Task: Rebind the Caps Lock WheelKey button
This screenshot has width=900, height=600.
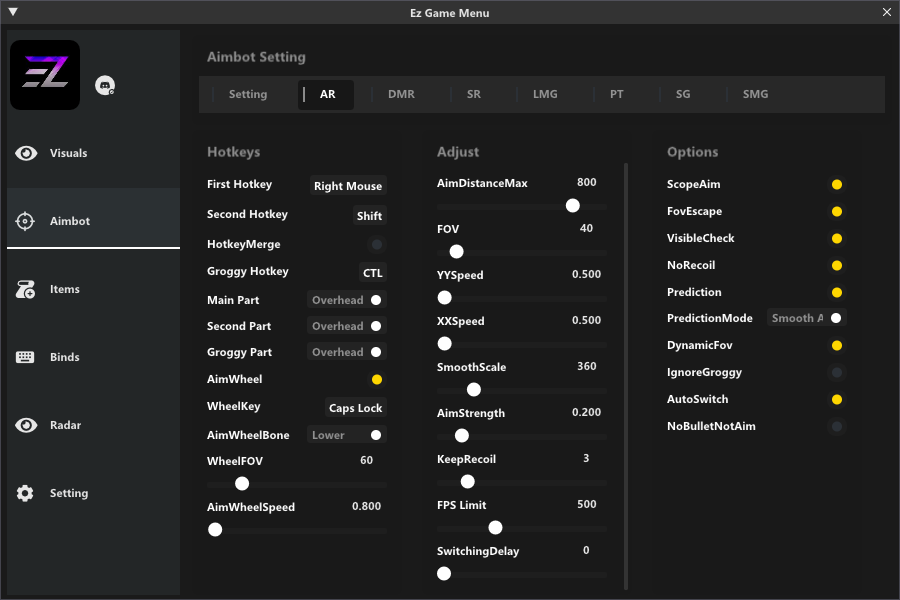Action: point(355,408)
